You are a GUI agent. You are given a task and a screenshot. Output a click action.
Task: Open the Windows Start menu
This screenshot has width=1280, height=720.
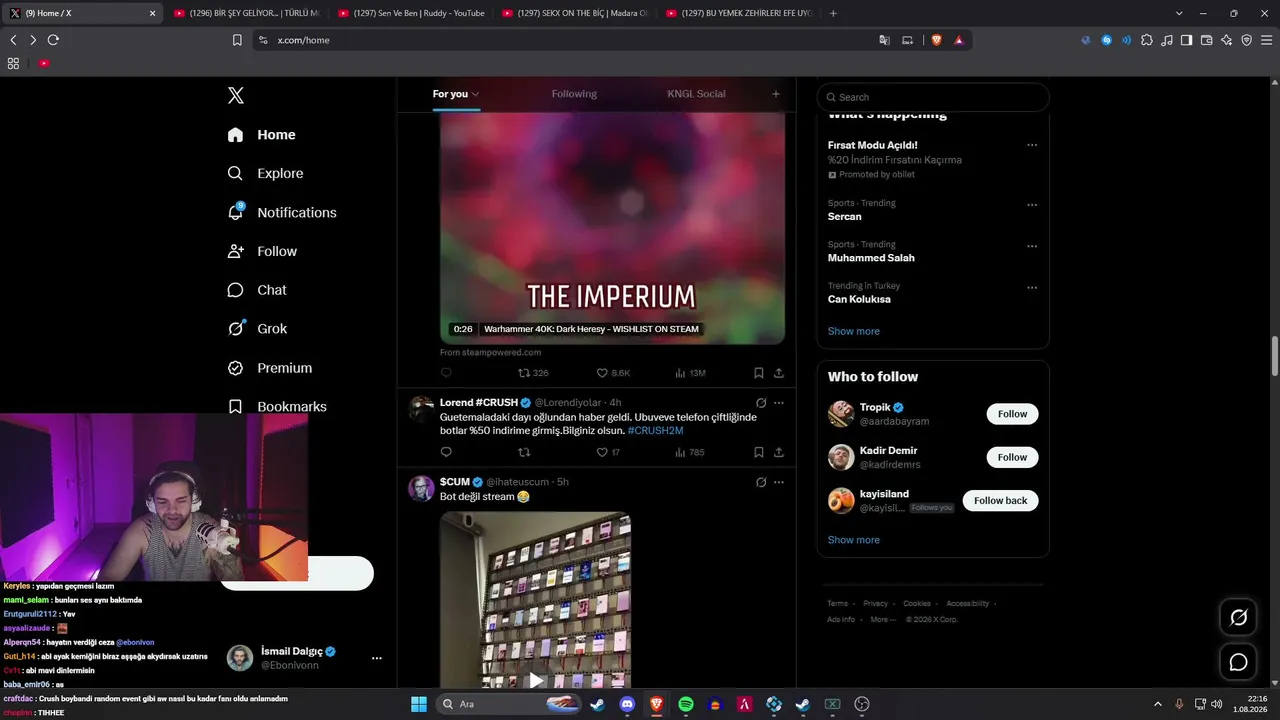coord(419,704)
